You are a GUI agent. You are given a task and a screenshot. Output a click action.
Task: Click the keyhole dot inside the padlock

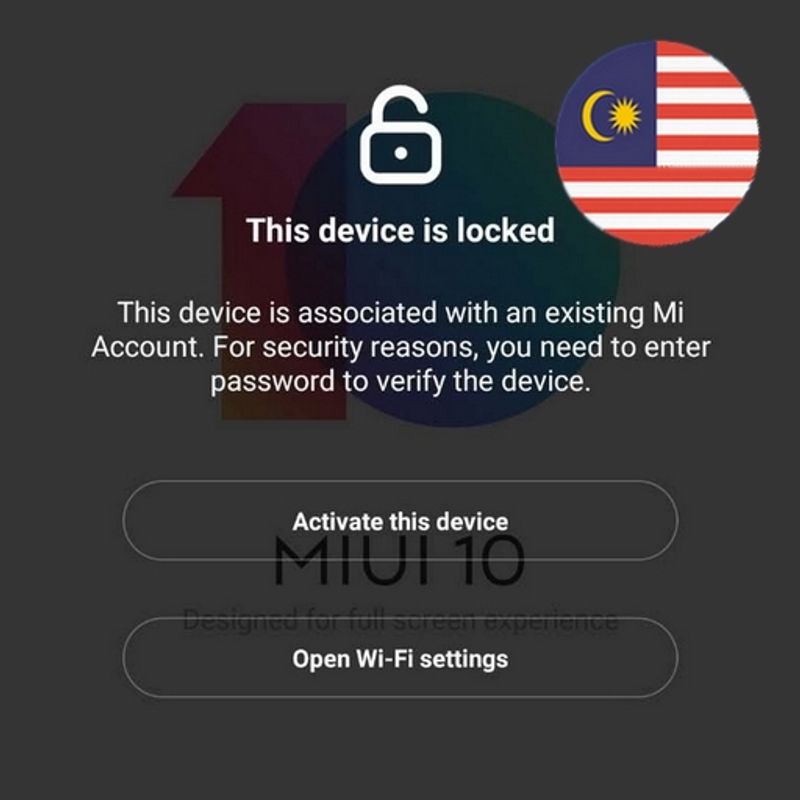(401, 153)
